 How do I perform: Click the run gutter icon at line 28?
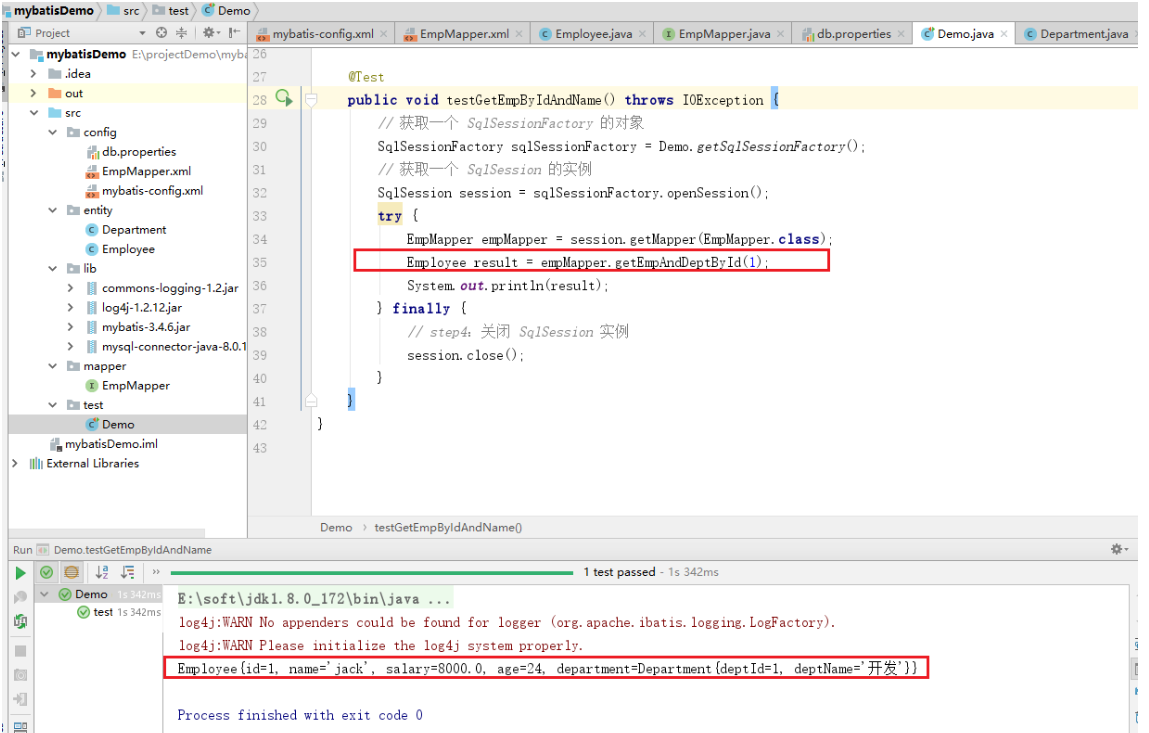point(284,98)
